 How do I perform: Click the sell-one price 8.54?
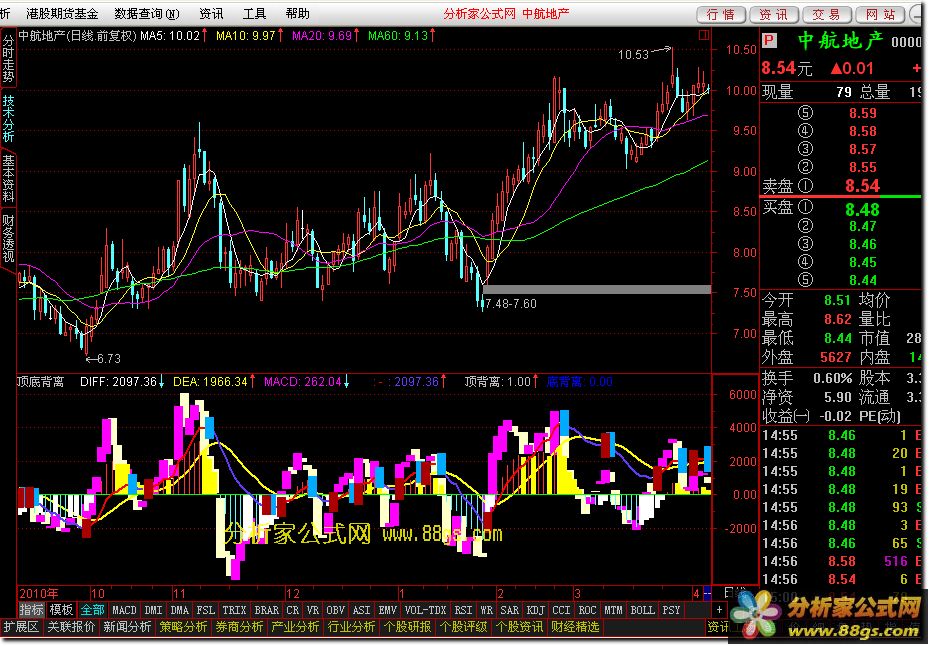[x=862, y=186]
